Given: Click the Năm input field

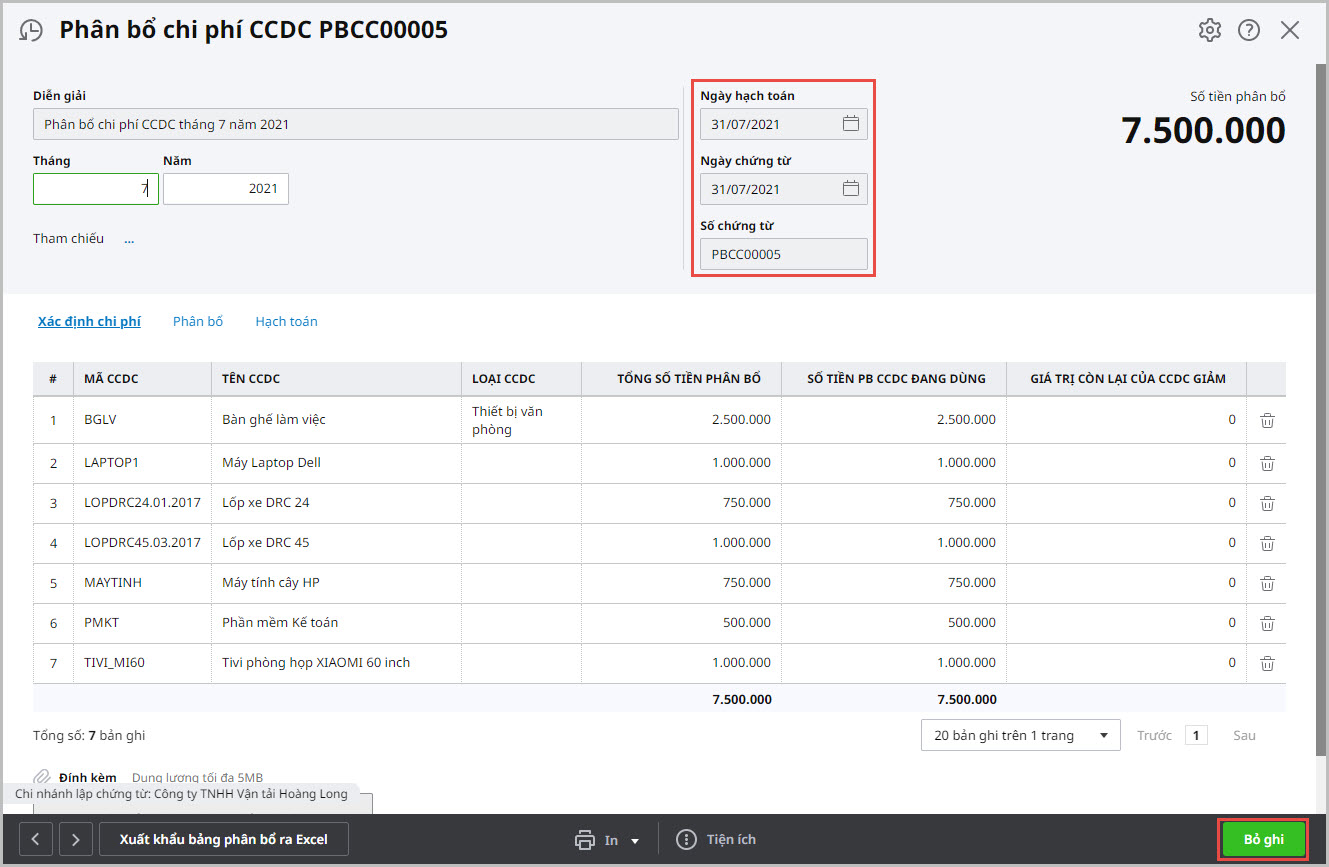Looking at the screenshot, I should tap(226, 189).
